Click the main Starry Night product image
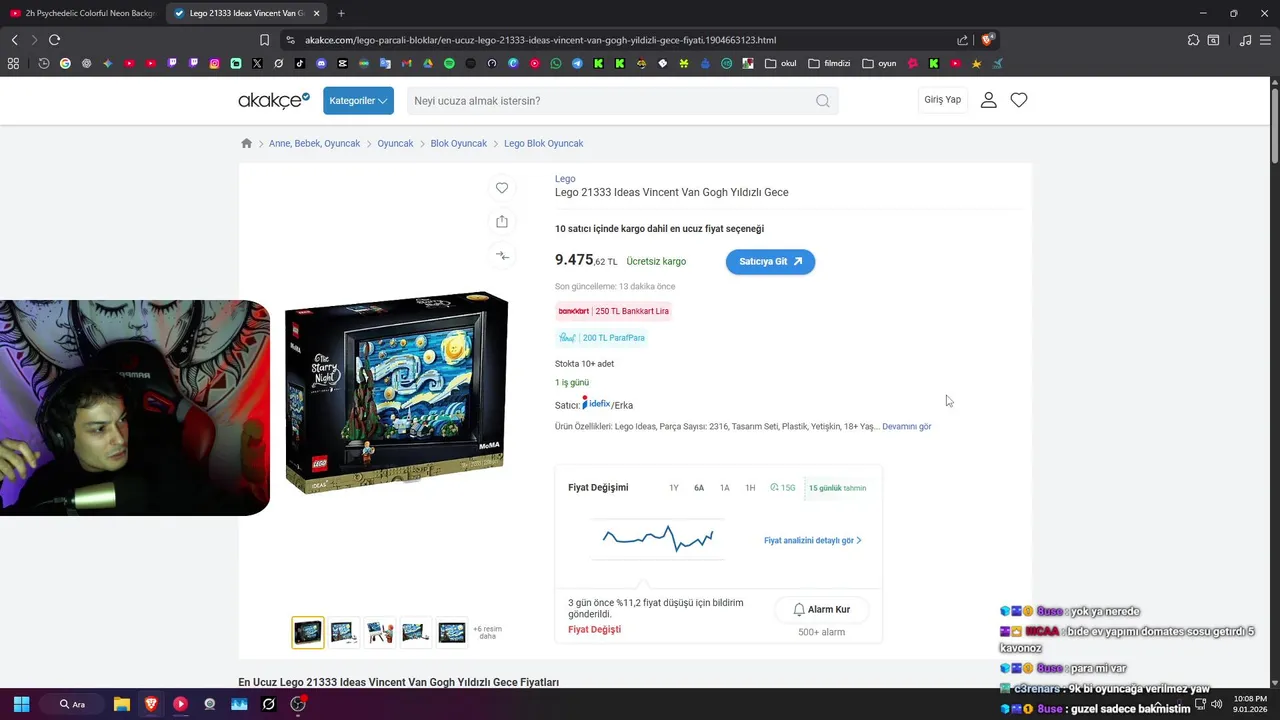1280x720 pixels. 396,392
